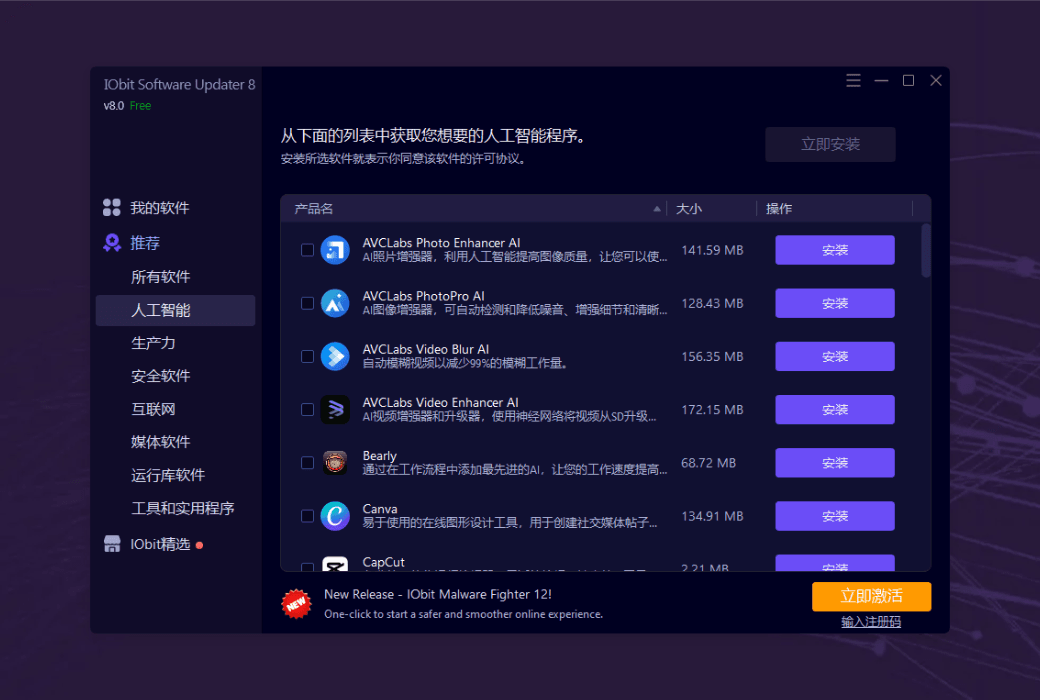
Task: Click the Canva product name text
Action: [x=380, y=509]
